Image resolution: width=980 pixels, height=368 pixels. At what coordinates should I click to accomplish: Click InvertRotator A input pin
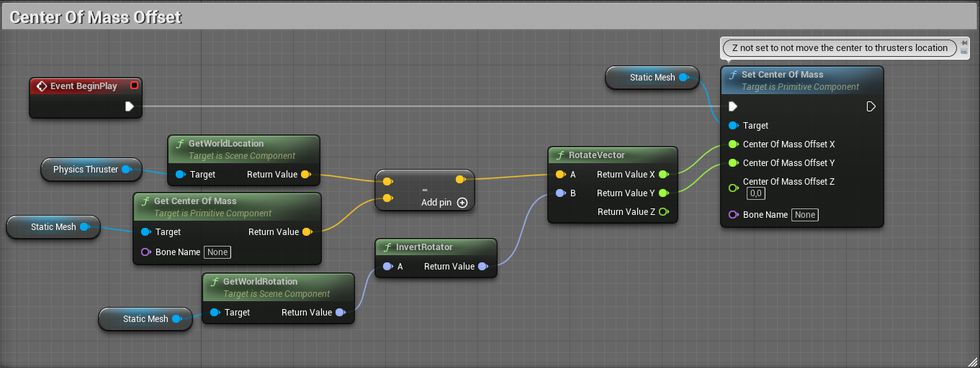click(x=387, y=267)
